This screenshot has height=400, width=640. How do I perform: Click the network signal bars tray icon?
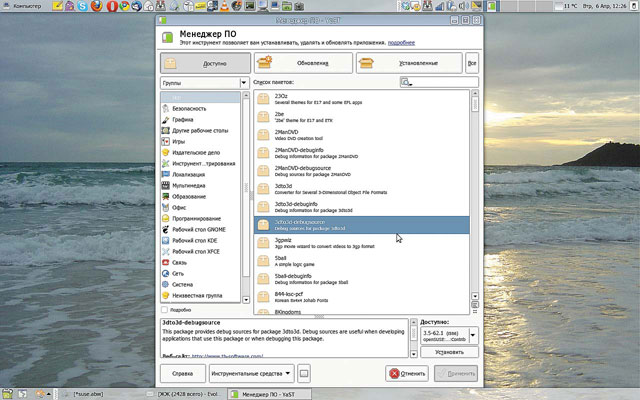click(x=440, y=6)
